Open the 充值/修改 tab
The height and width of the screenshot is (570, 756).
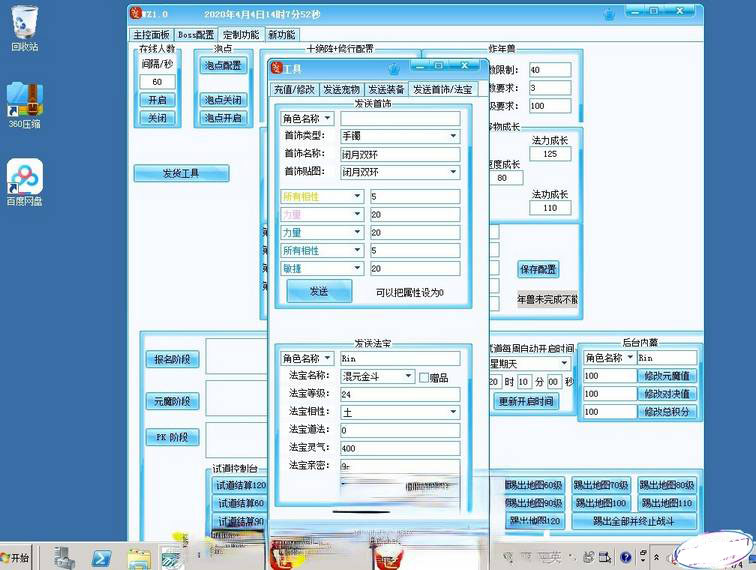(x=295, y=89)
